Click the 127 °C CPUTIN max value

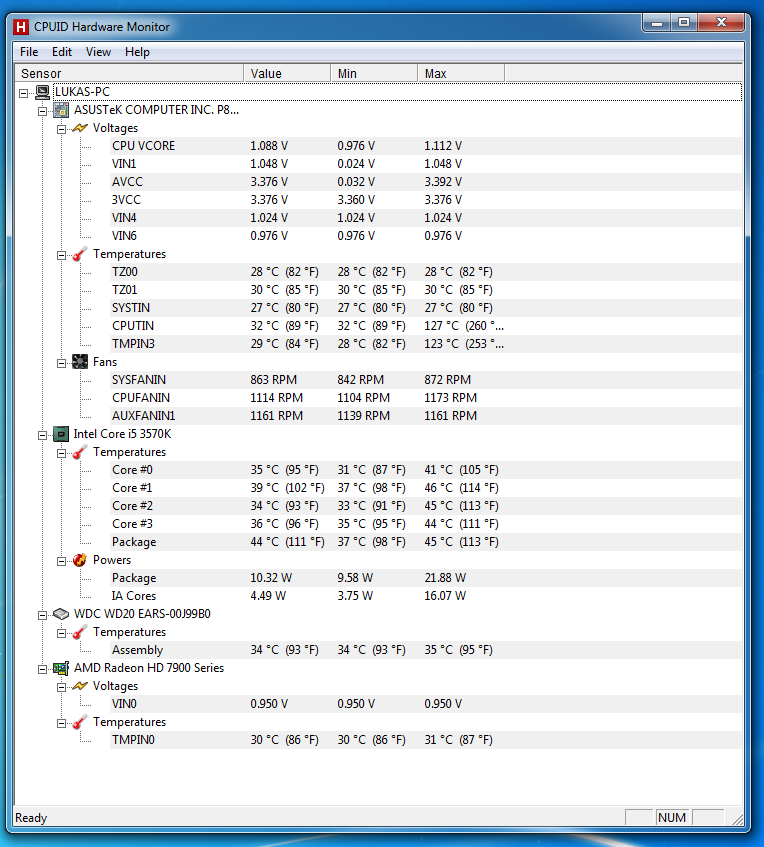[x=464, y=326]
